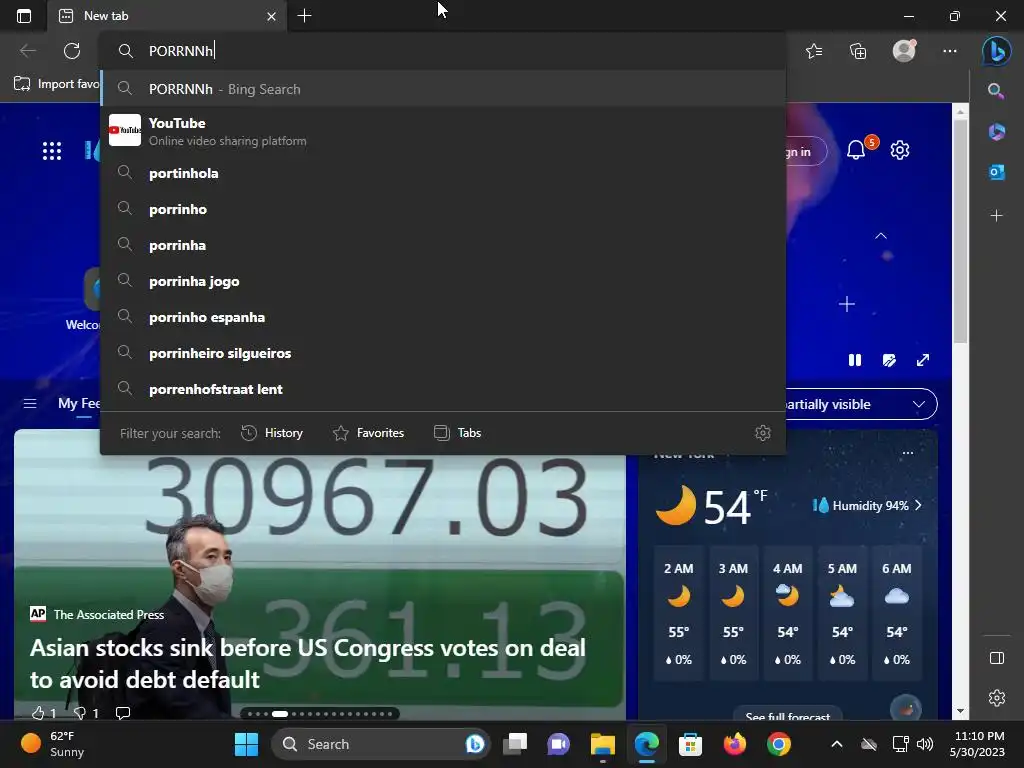Open Bing chat sidebar button

point(997,50)
